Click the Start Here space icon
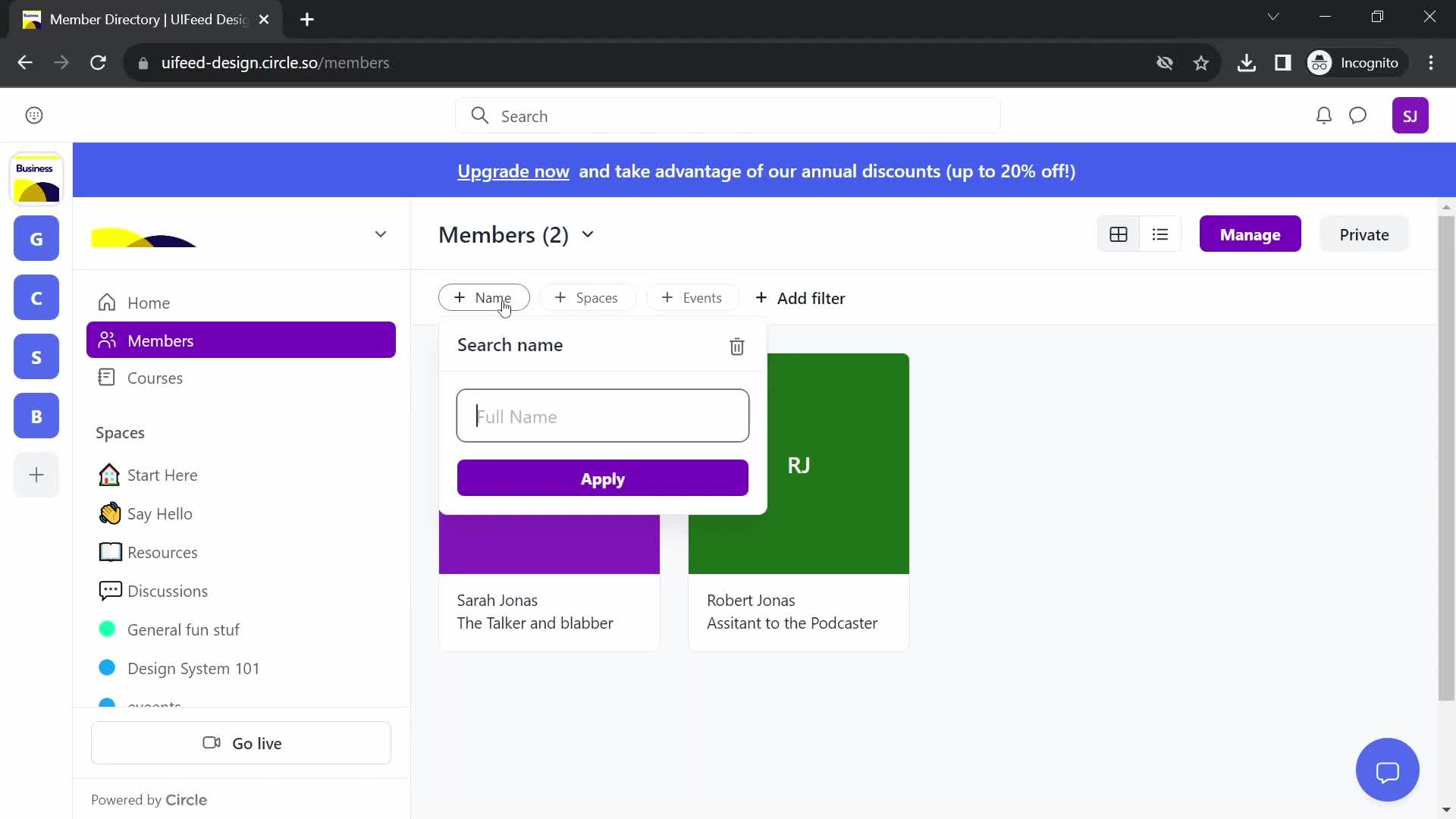Viewport: 1456px width, 819px height. 109,474
